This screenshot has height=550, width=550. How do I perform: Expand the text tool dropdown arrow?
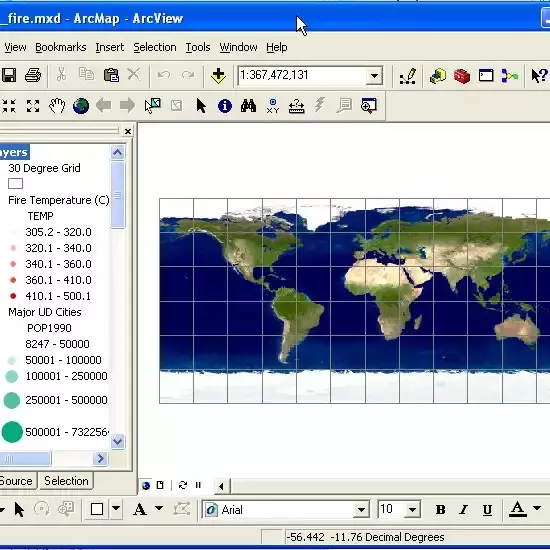point(159,508)
